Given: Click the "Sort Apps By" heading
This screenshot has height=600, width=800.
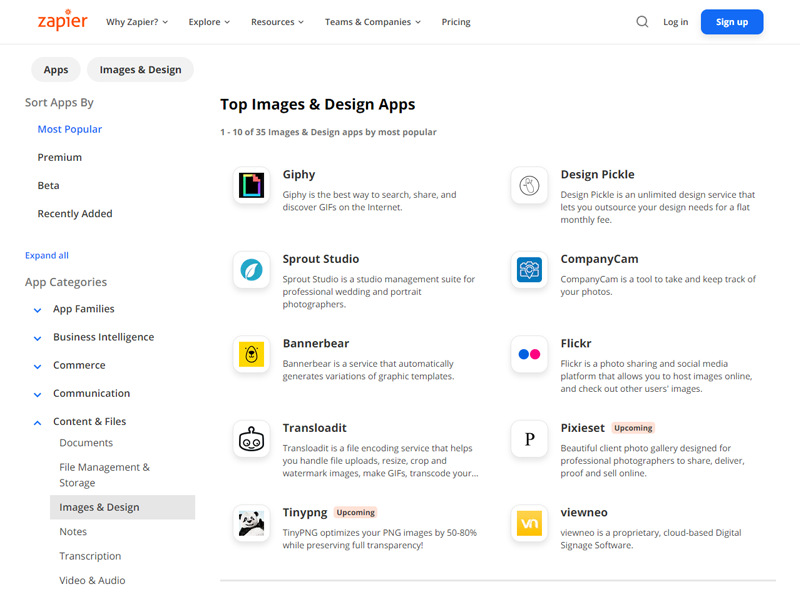Looking at the screenshot, I should (59, 103).
